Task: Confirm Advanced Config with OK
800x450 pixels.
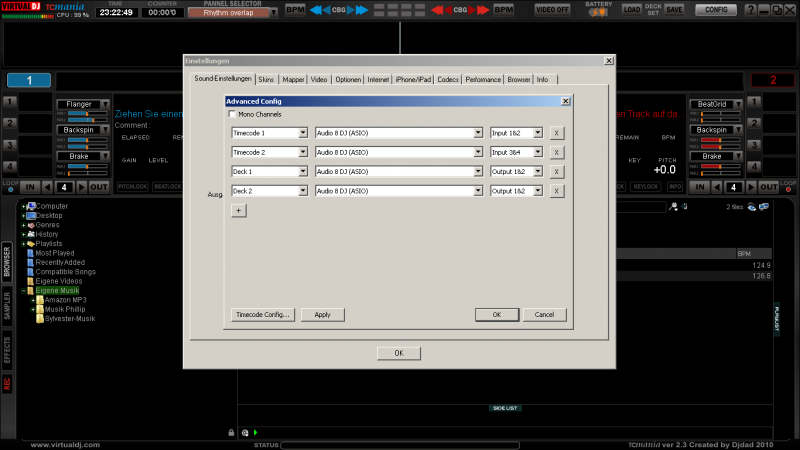Action: (x=497, y=314)
